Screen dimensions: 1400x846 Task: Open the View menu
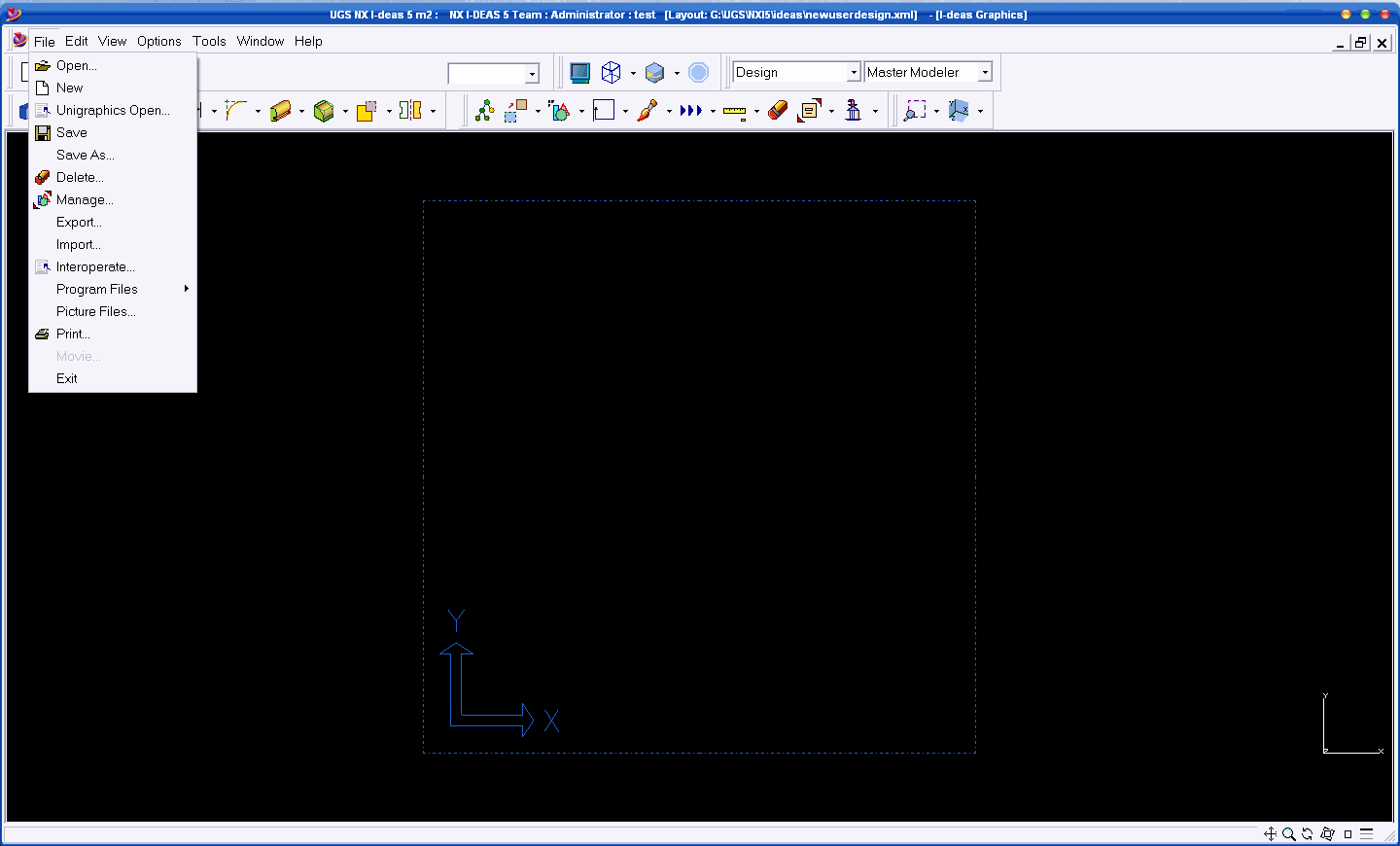tap(112, 41)
